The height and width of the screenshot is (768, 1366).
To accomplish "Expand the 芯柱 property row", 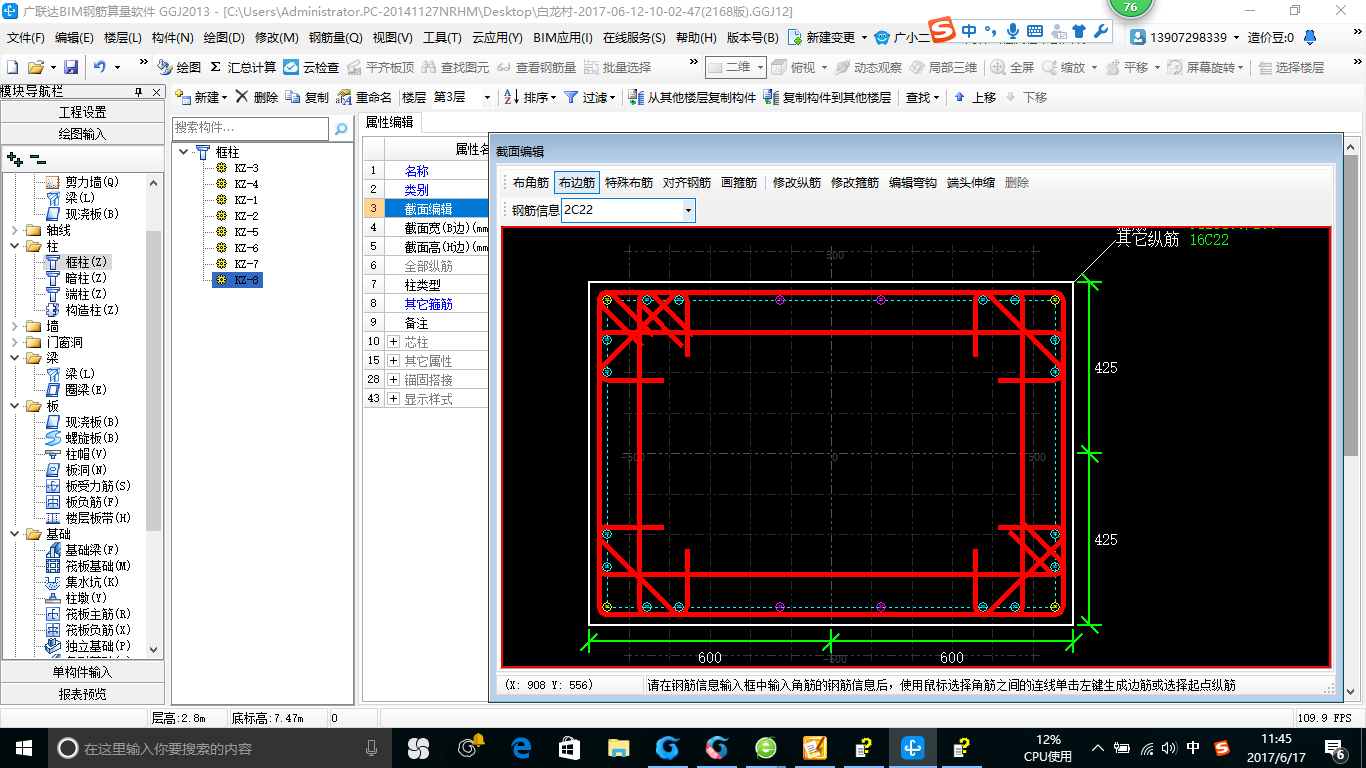I will click(x=392, y=342).
